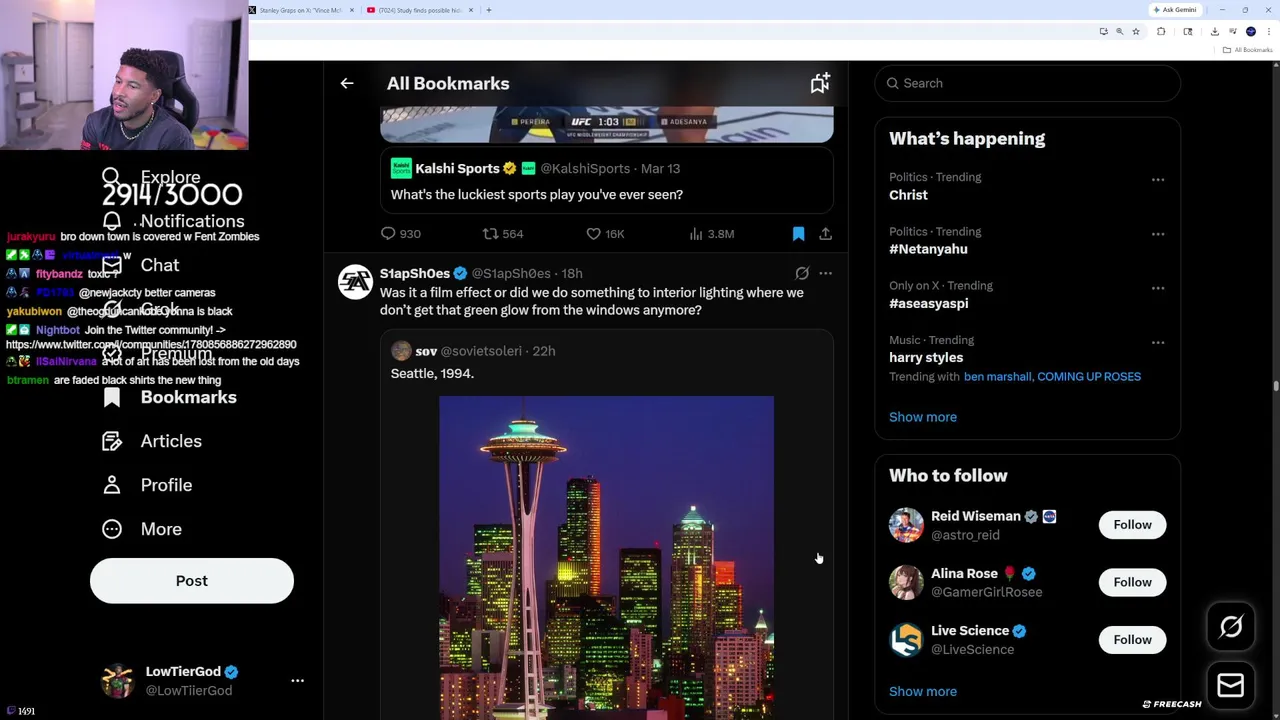Open the Christ trending topic
This screenshot has width=1280, height=720.
click(908, 195)
